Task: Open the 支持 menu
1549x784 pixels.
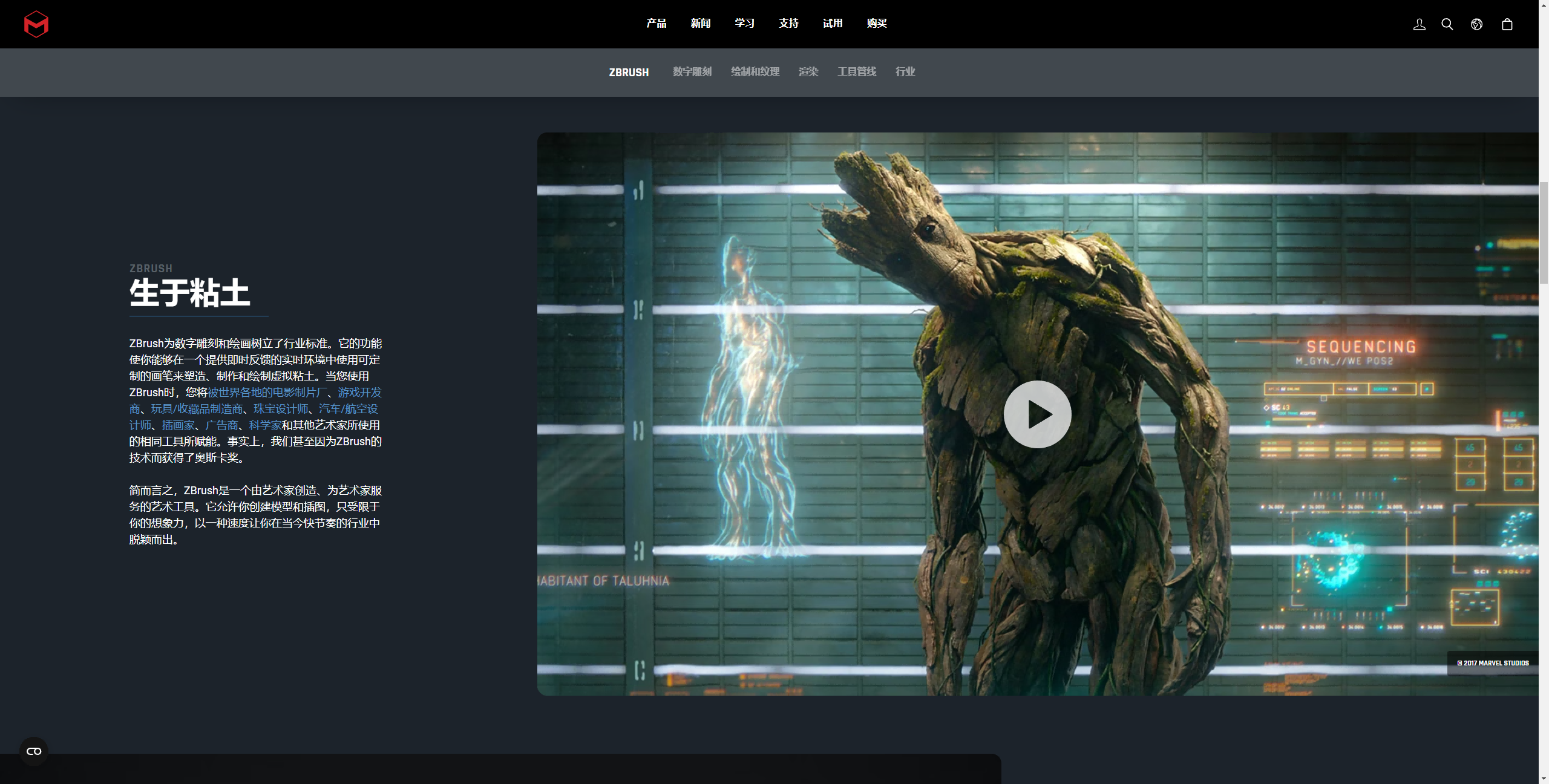Action: click(x=789, y=24)
